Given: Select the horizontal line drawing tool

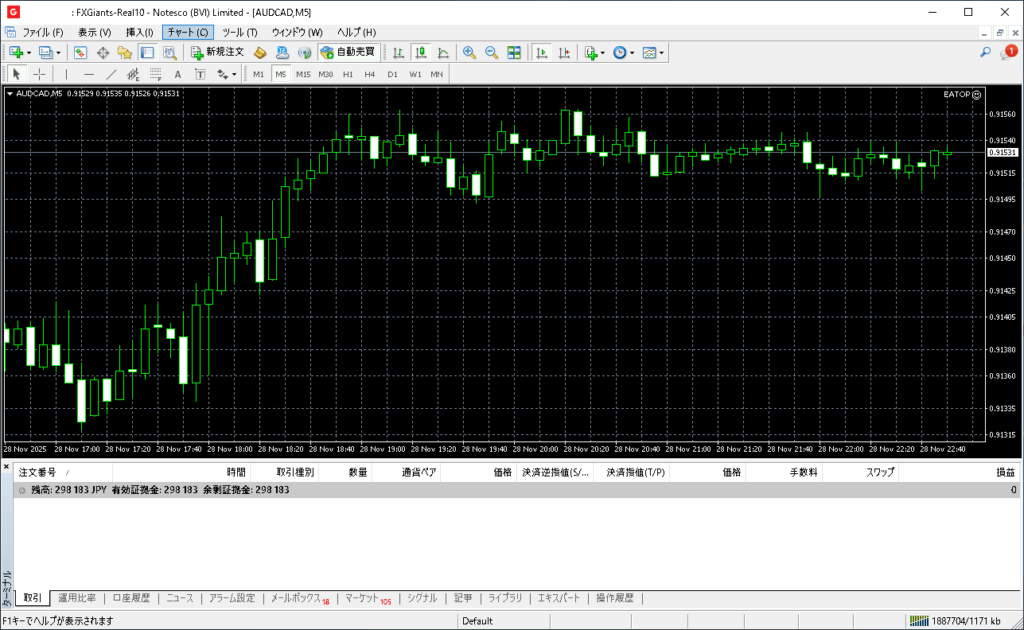Looking at the screenshot, I should tap(89, 74).
